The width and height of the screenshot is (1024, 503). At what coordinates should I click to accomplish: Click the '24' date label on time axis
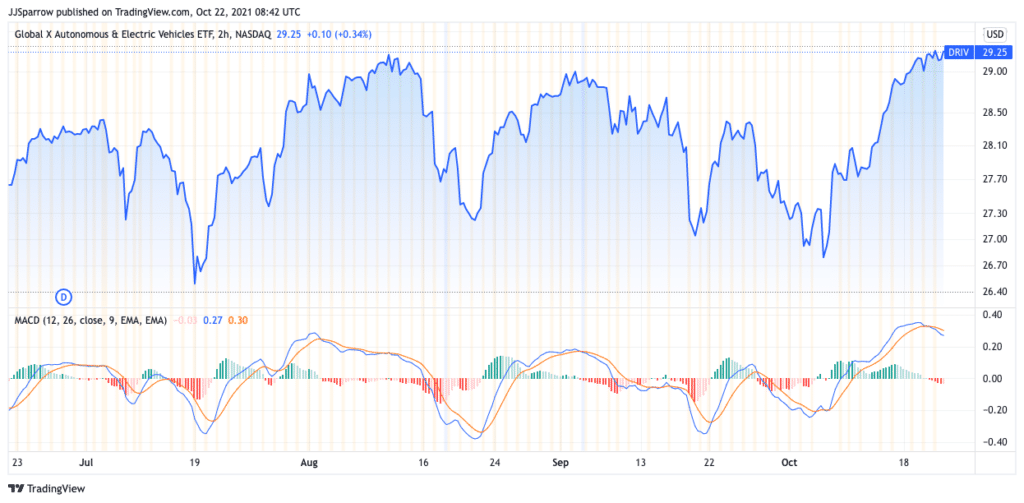pyautogui.click(x=494, y=463)
